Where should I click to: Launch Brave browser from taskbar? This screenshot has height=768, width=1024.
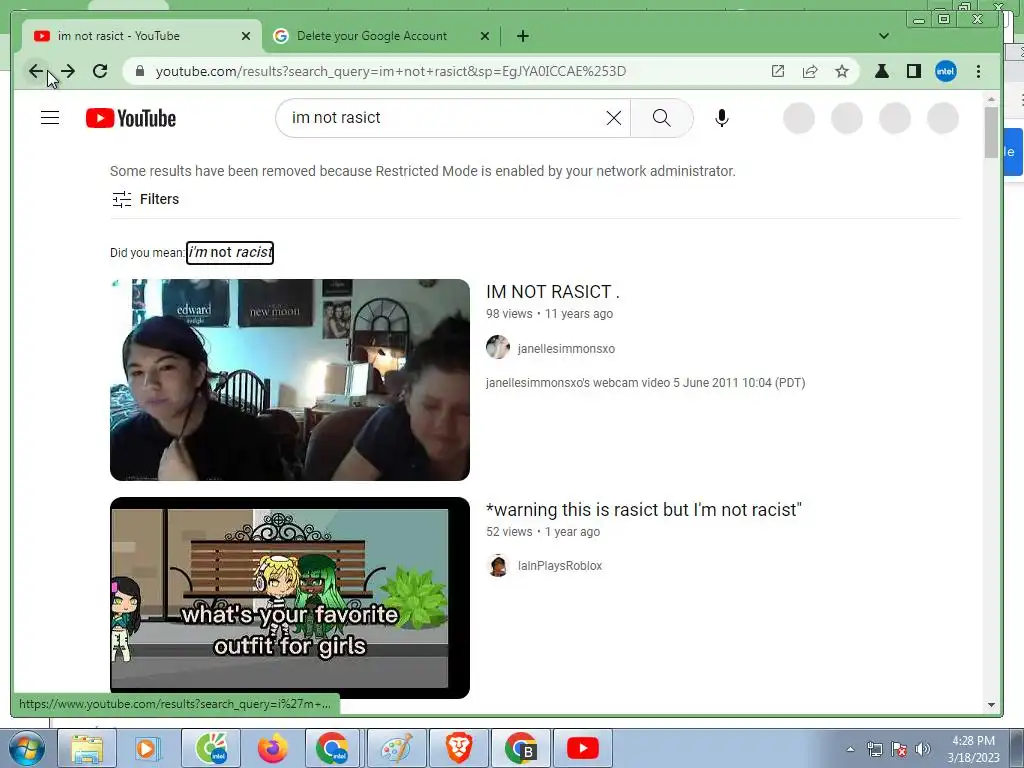(x=458, y=748)
